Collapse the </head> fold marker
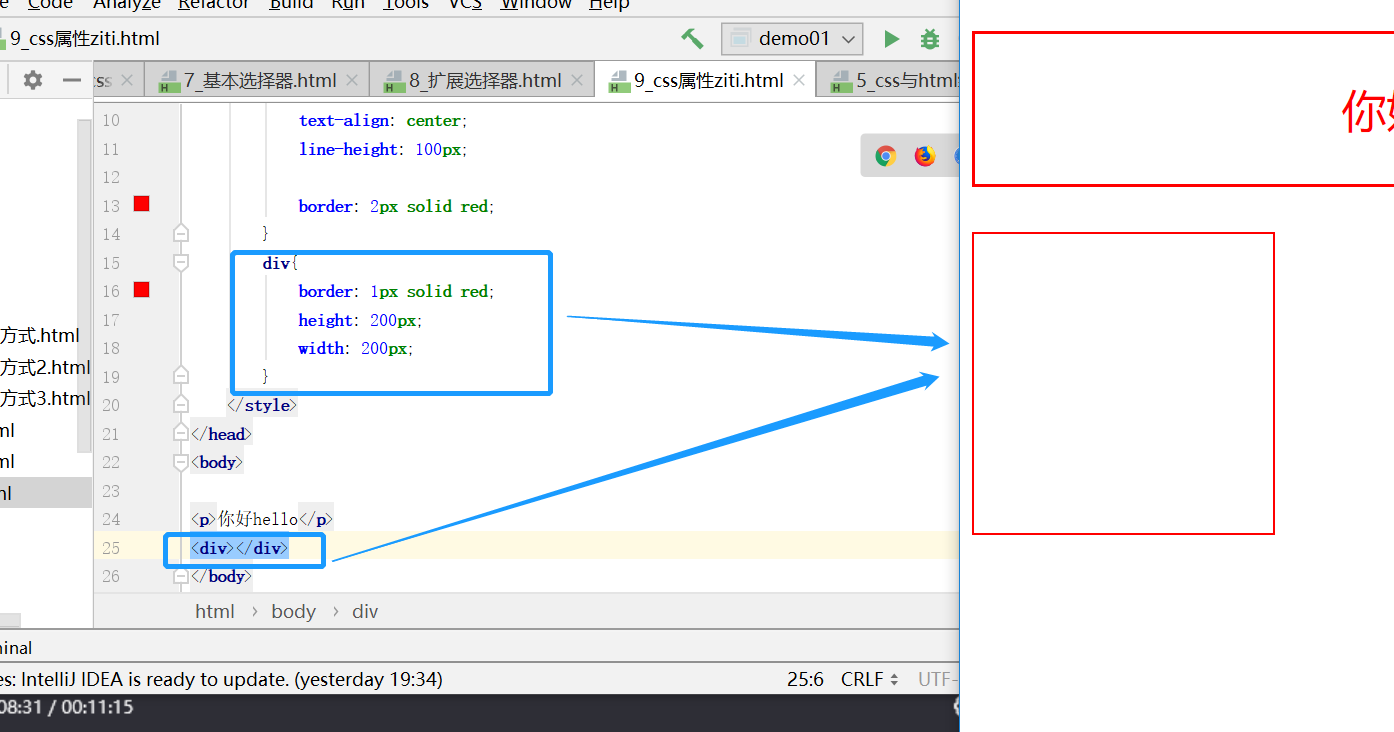The image size is (1394, 732). click(x=181, y=433)
